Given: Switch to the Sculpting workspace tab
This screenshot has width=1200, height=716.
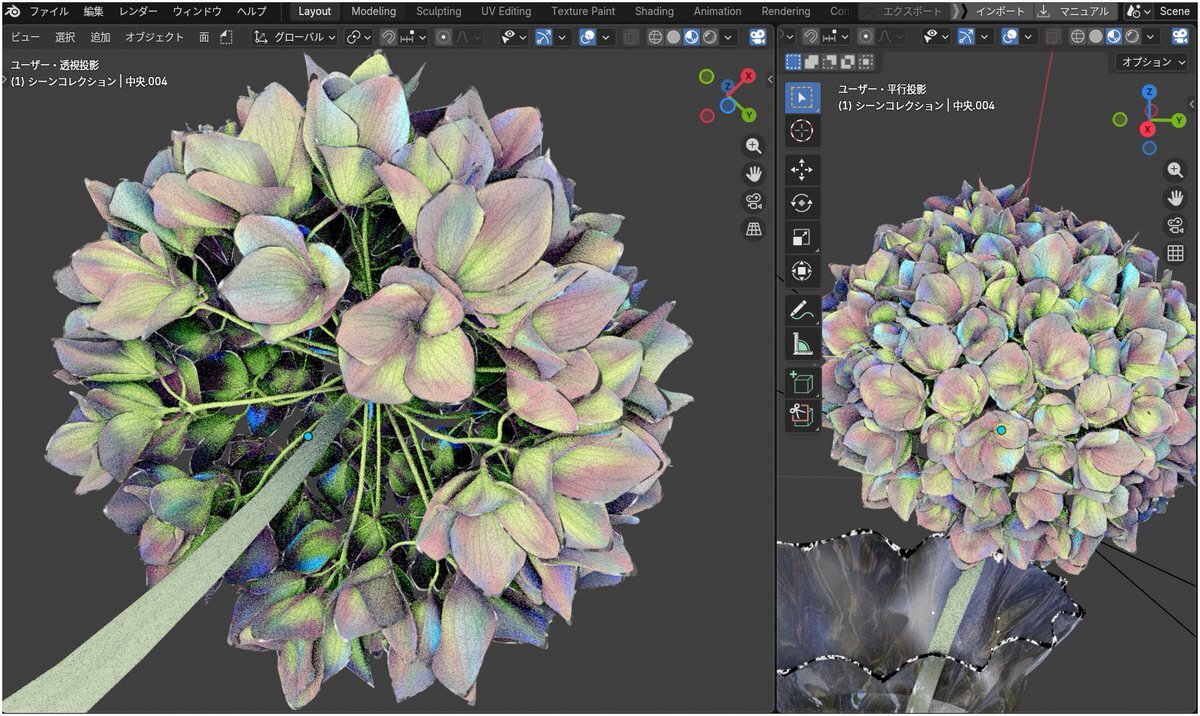Looking at the screenshot, I should 438,11.
